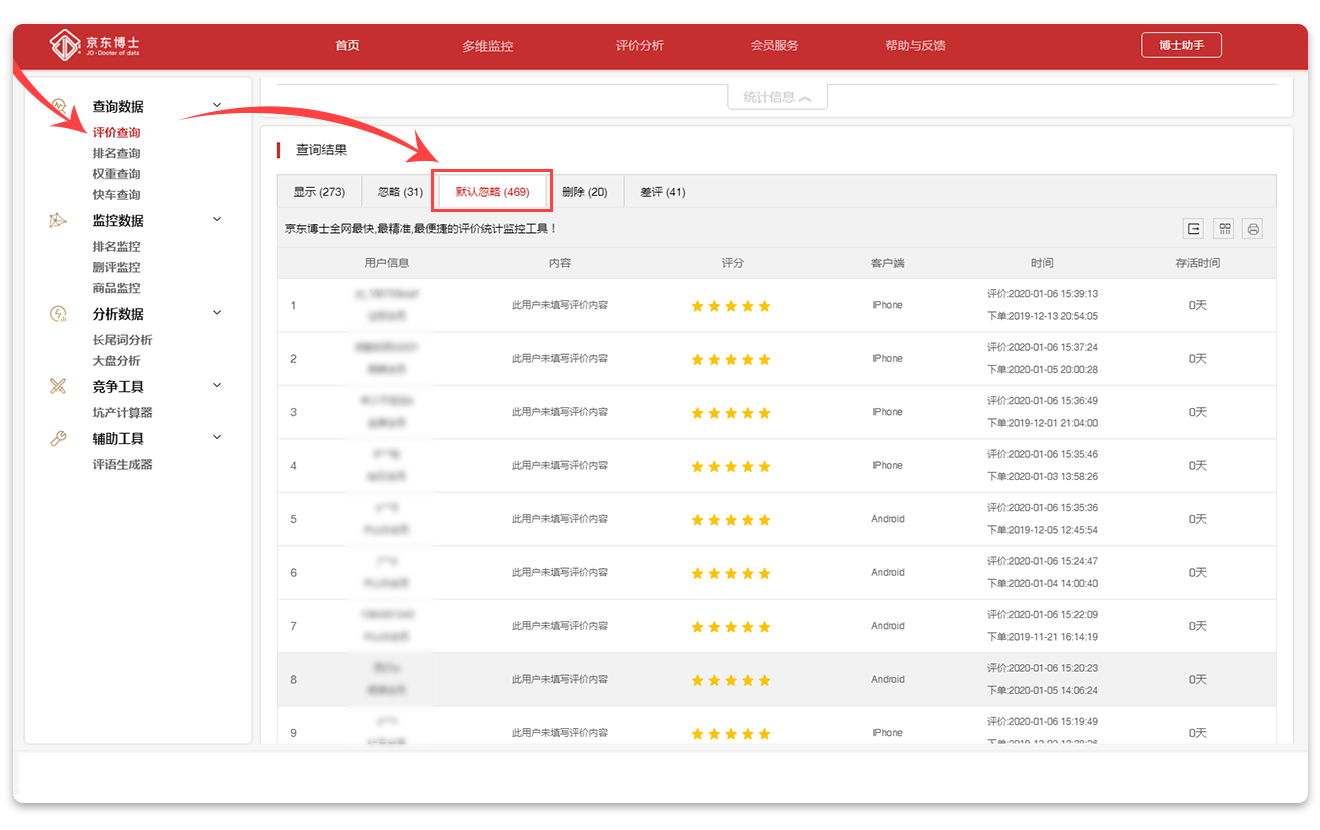1320x830 pixels.
Task: Click the QR code icon above the table
Action: pyautogui.click(x=1223, y=229)
